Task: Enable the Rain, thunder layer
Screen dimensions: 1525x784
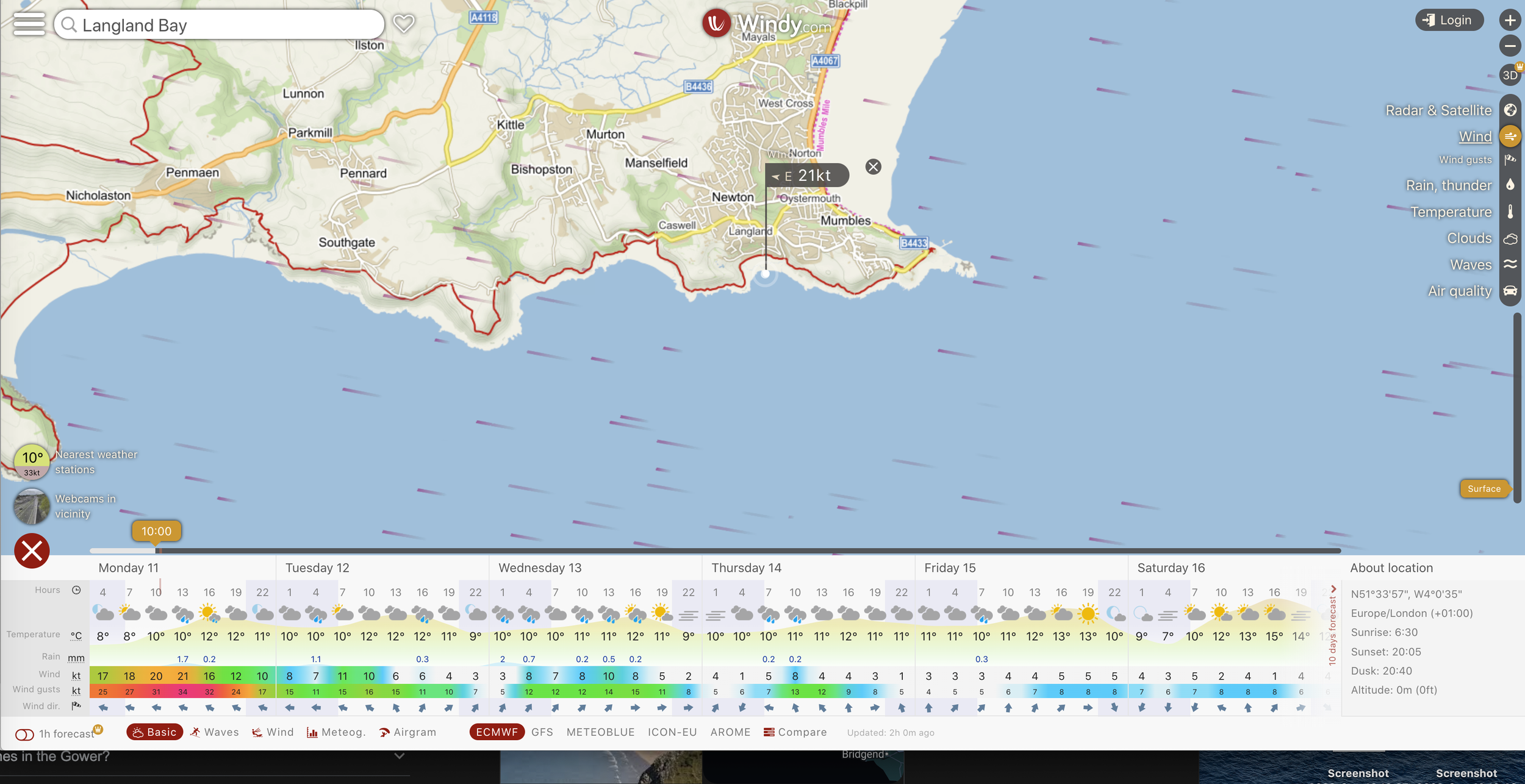Action: [x=1510, y=185]
